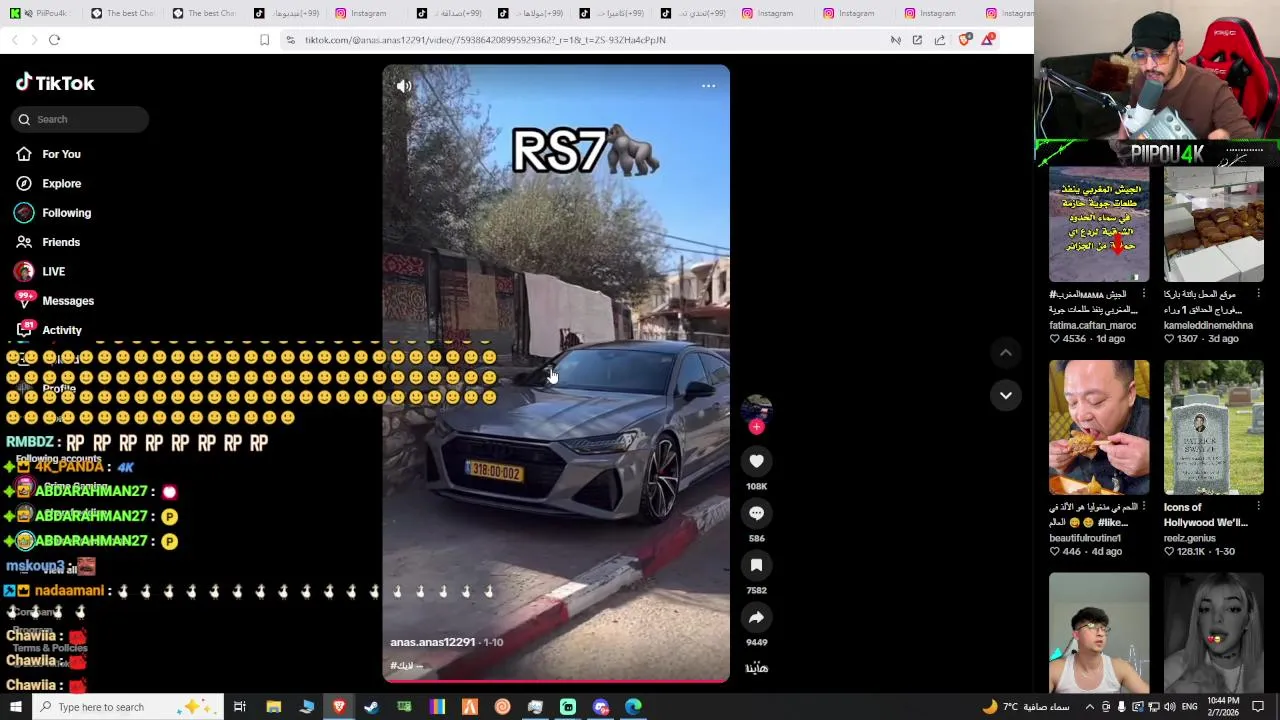The width and height of the screenshot is (1280, 720).
Task: Open Microsoft Edge from the taskbar
Action: (x=633, y=707)
